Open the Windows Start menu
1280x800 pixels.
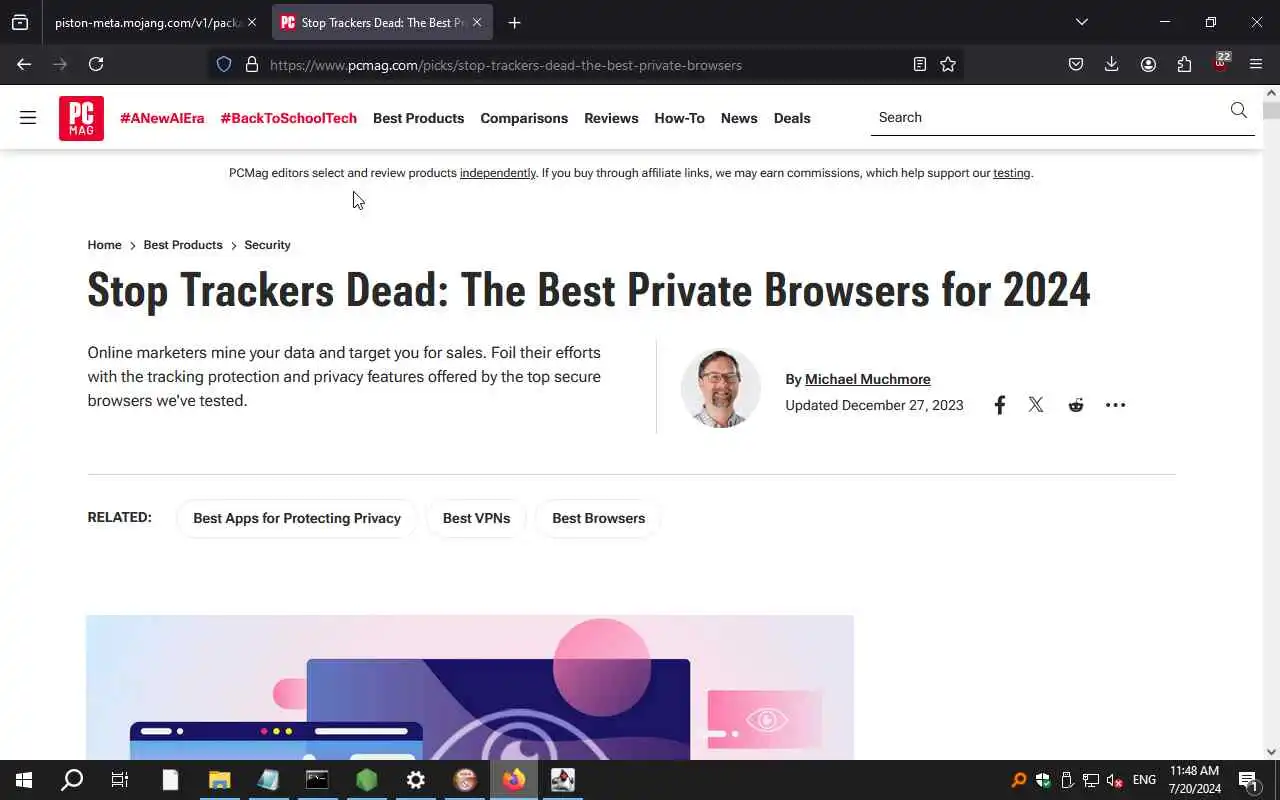24,780
